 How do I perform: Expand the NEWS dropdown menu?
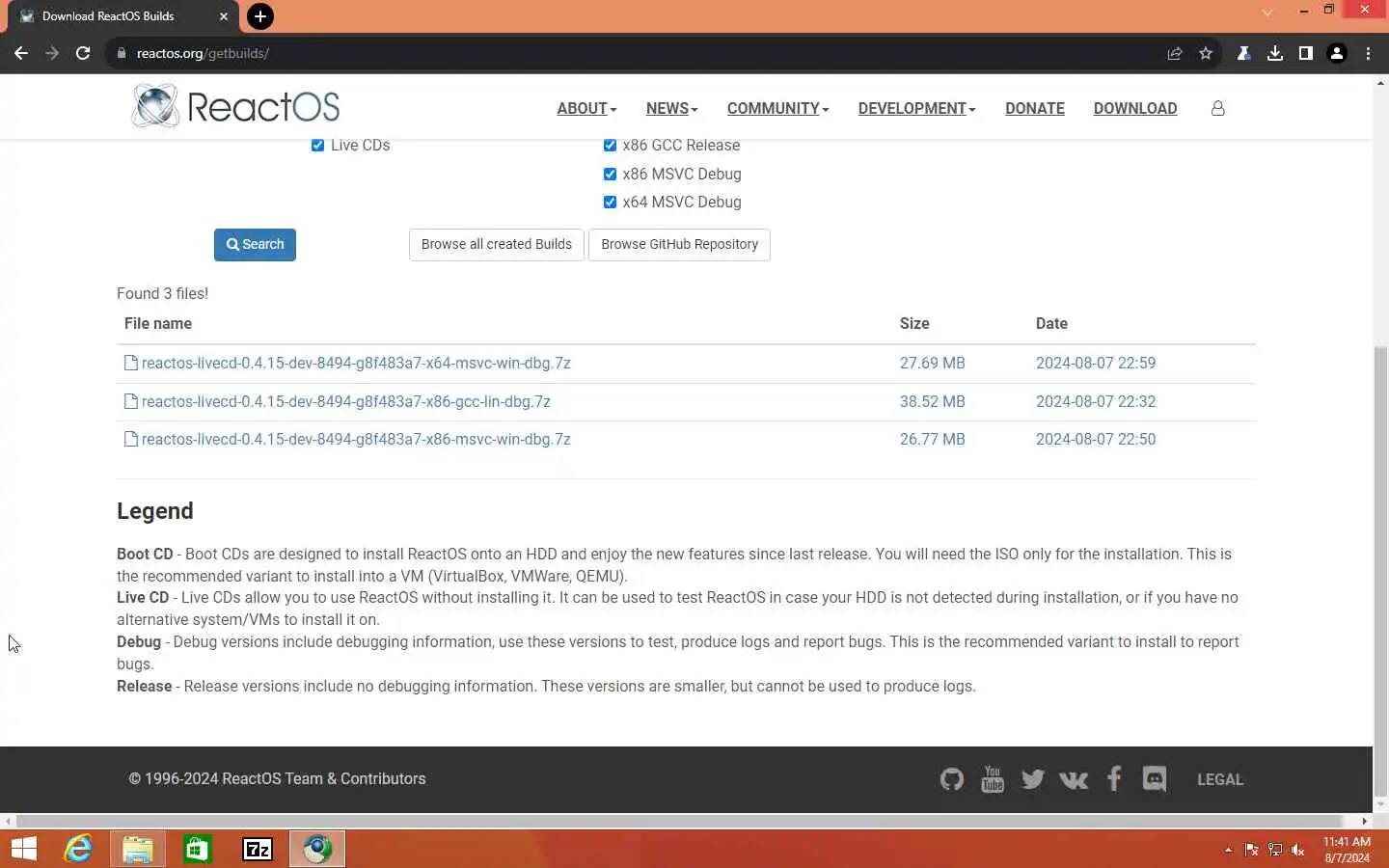[x=672, y=108]
